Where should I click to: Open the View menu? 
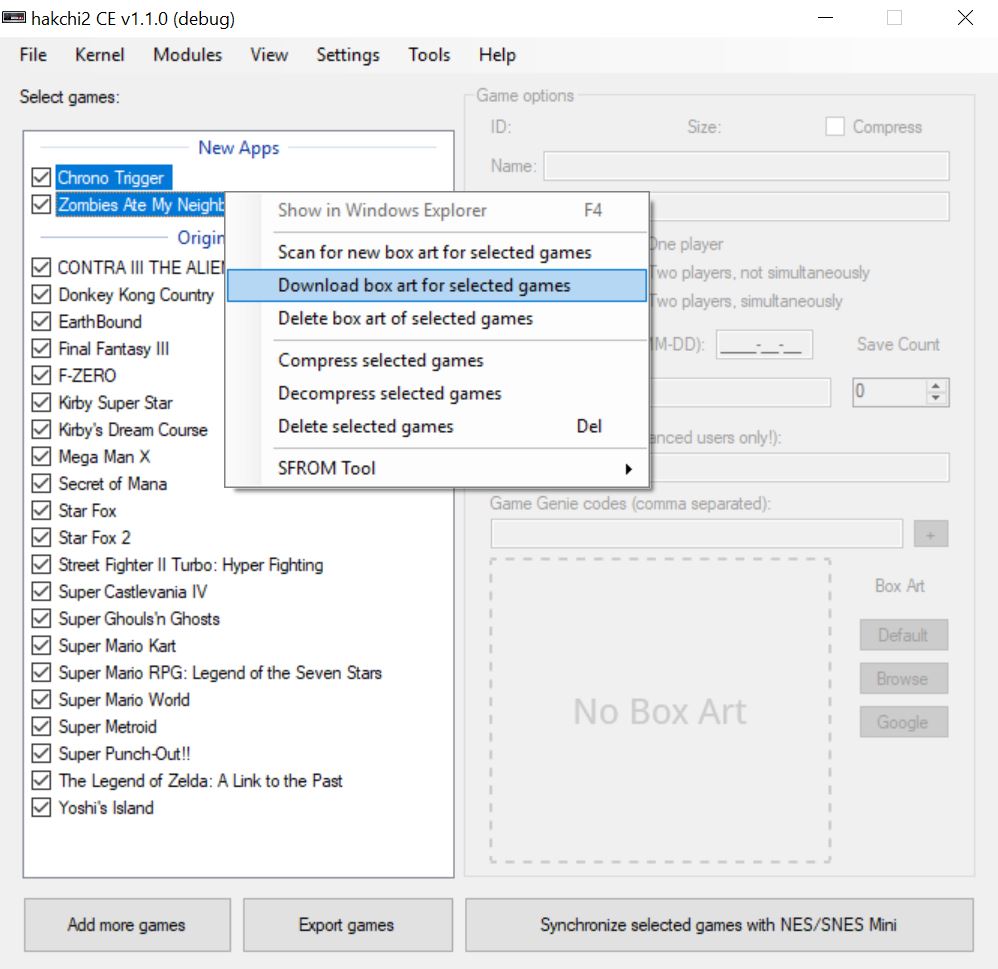click(269, 55)
